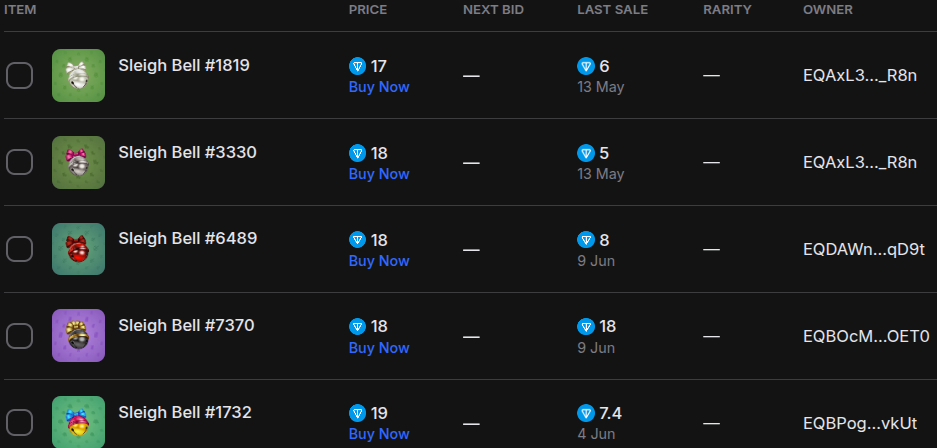The width and height of the screenshot is (937, 448).
Task: Check the box for Sleigh Bell #1819
Action: (20, 75)
